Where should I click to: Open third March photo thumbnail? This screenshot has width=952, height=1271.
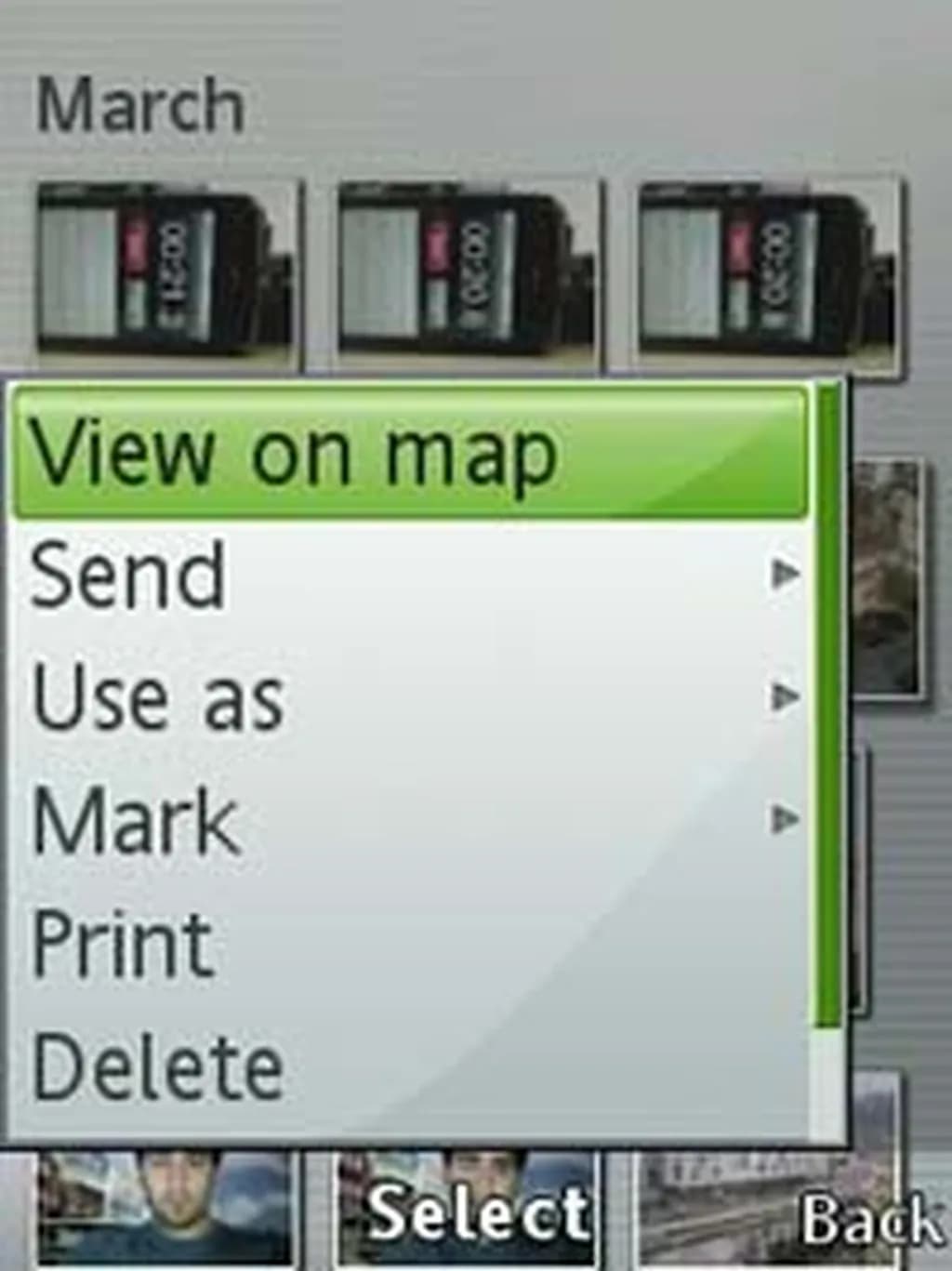[769, 275]
